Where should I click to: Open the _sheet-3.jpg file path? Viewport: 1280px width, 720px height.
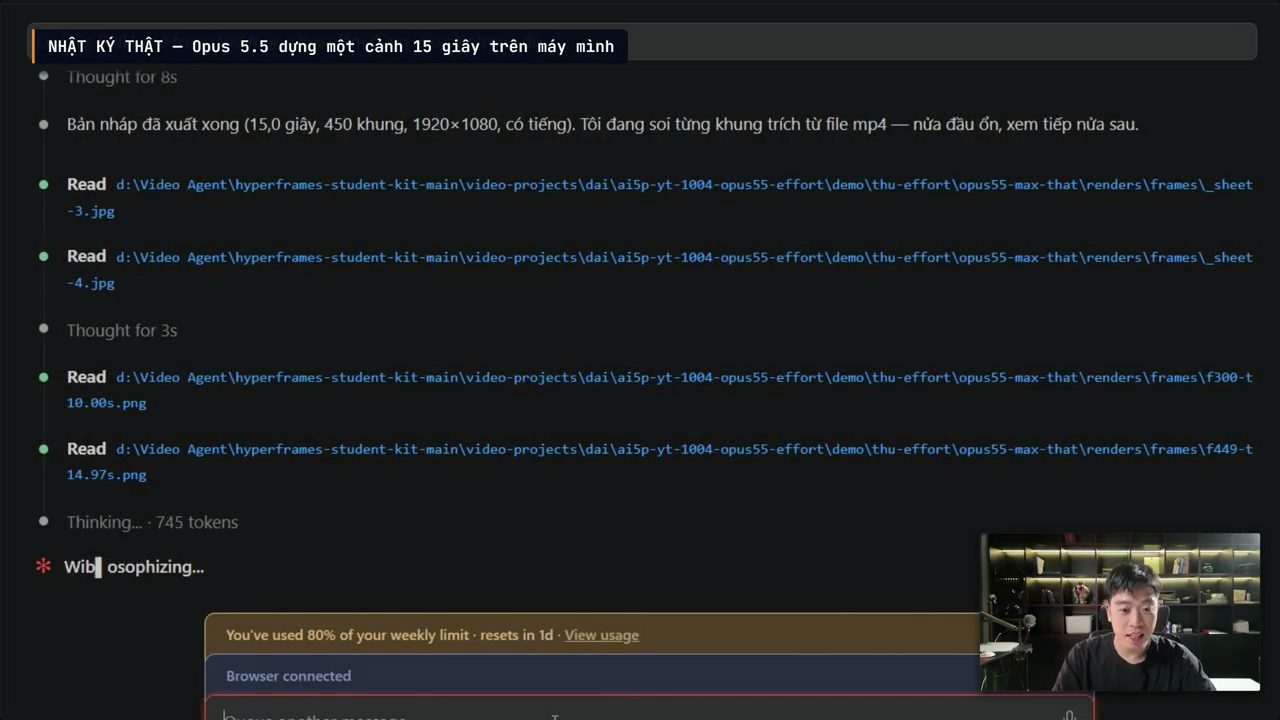pyautogui.click(x=660, y=197)
